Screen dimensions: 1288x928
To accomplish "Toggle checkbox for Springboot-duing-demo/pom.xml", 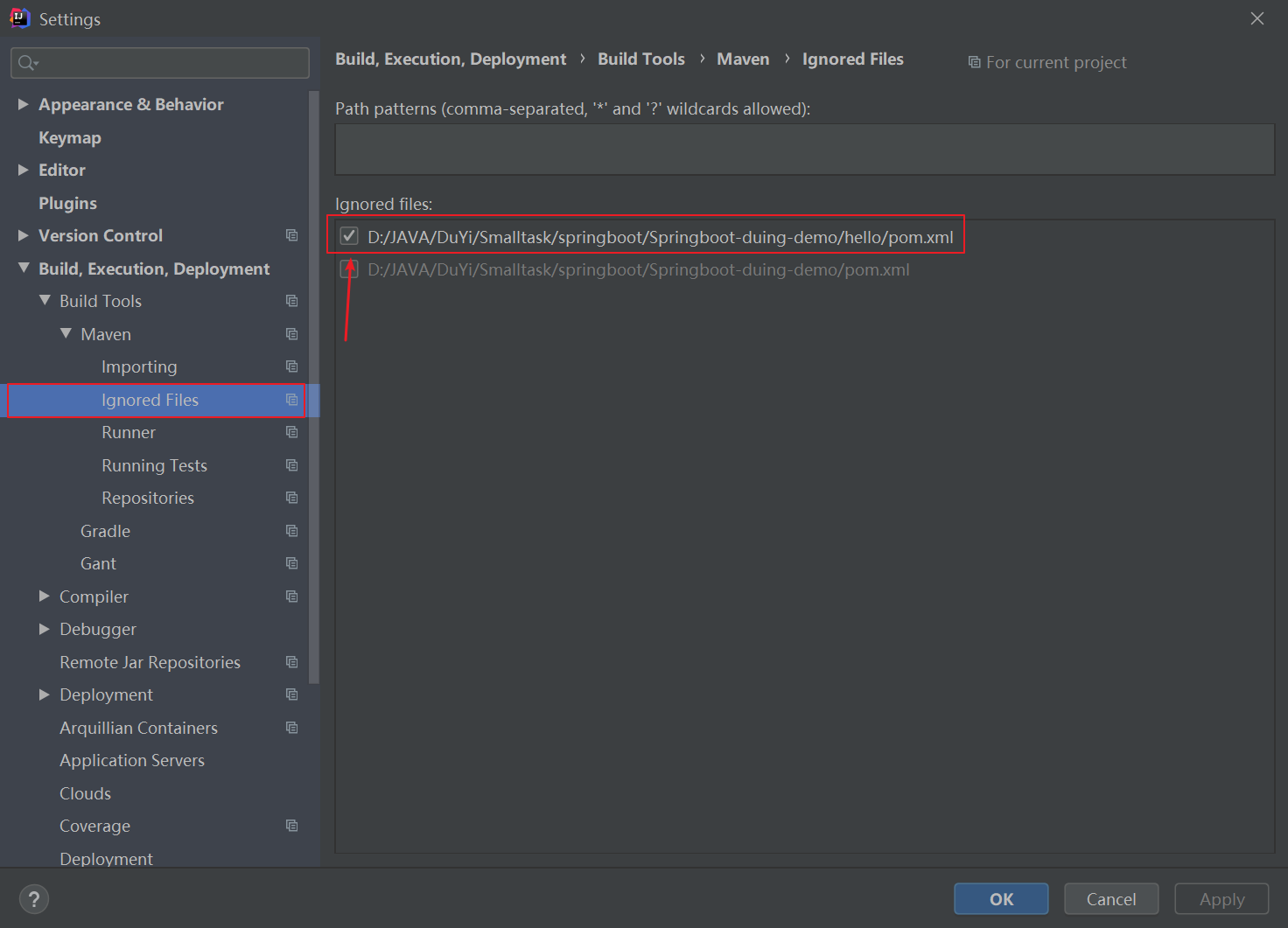I will tap(349, 269).
